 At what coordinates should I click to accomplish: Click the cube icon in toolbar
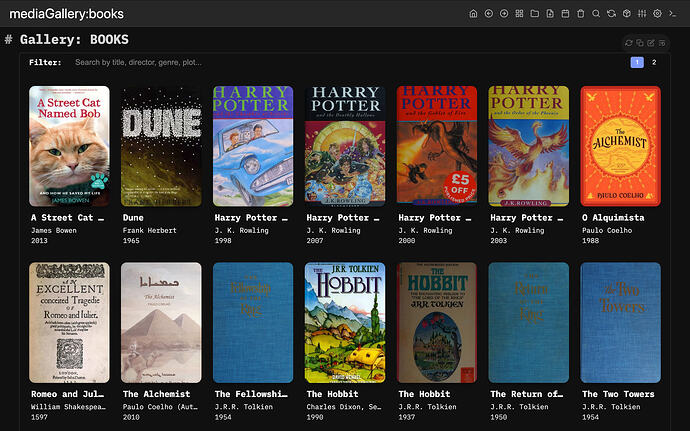tap(627, 14)
